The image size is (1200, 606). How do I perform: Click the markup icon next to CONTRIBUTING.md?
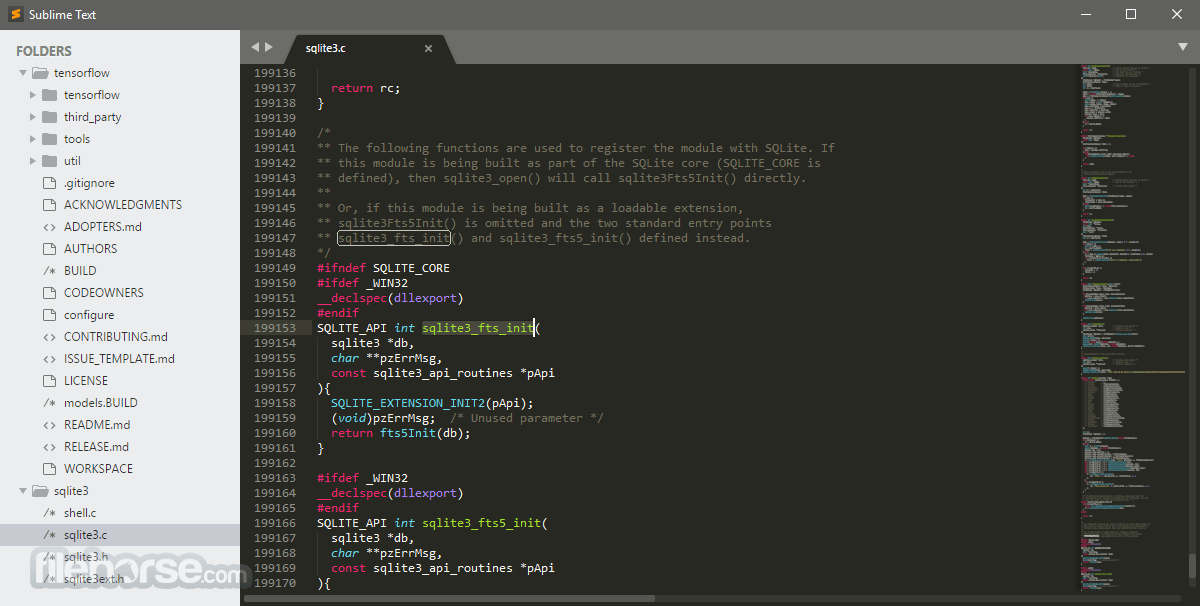pos(49,337)
